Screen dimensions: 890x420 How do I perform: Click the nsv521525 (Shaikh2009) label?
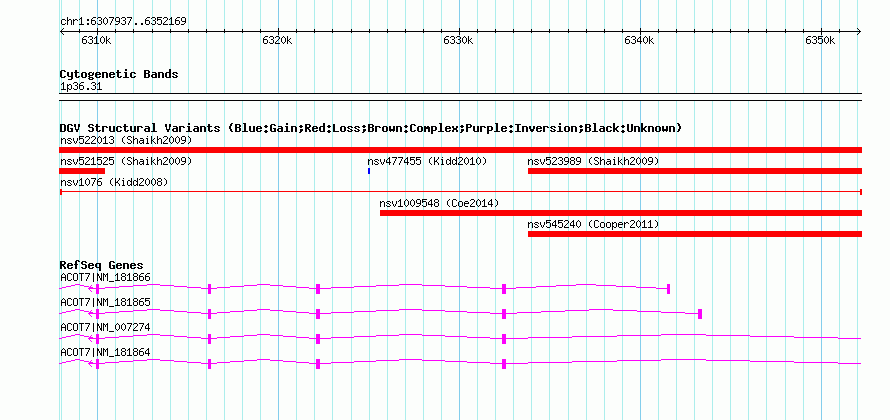[x=126, y=161]
